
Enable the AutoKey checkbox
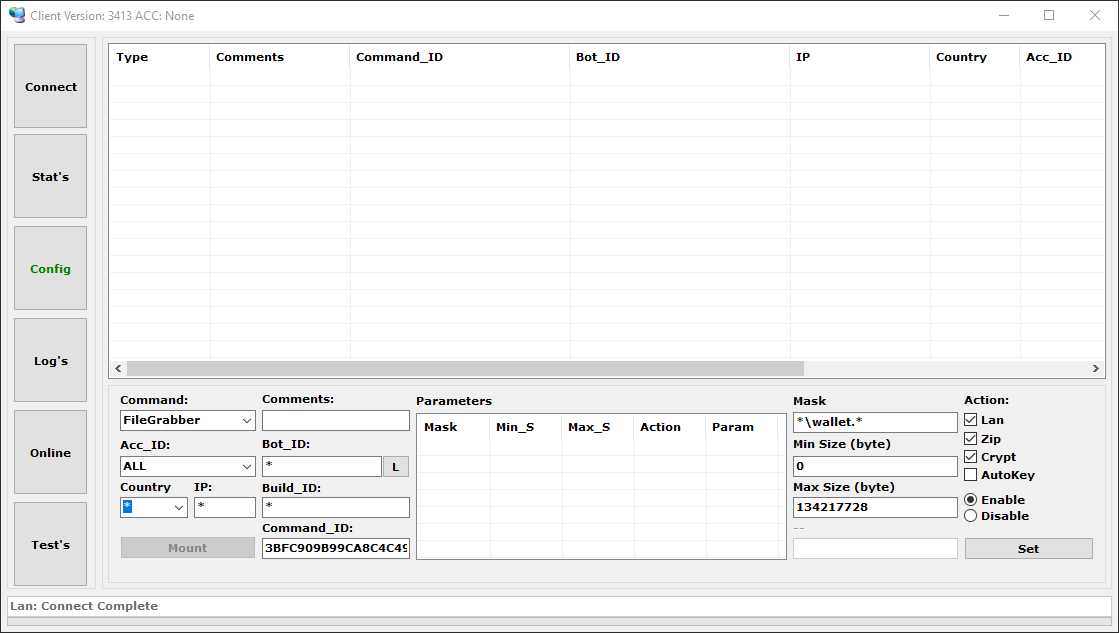click(970, 475)
